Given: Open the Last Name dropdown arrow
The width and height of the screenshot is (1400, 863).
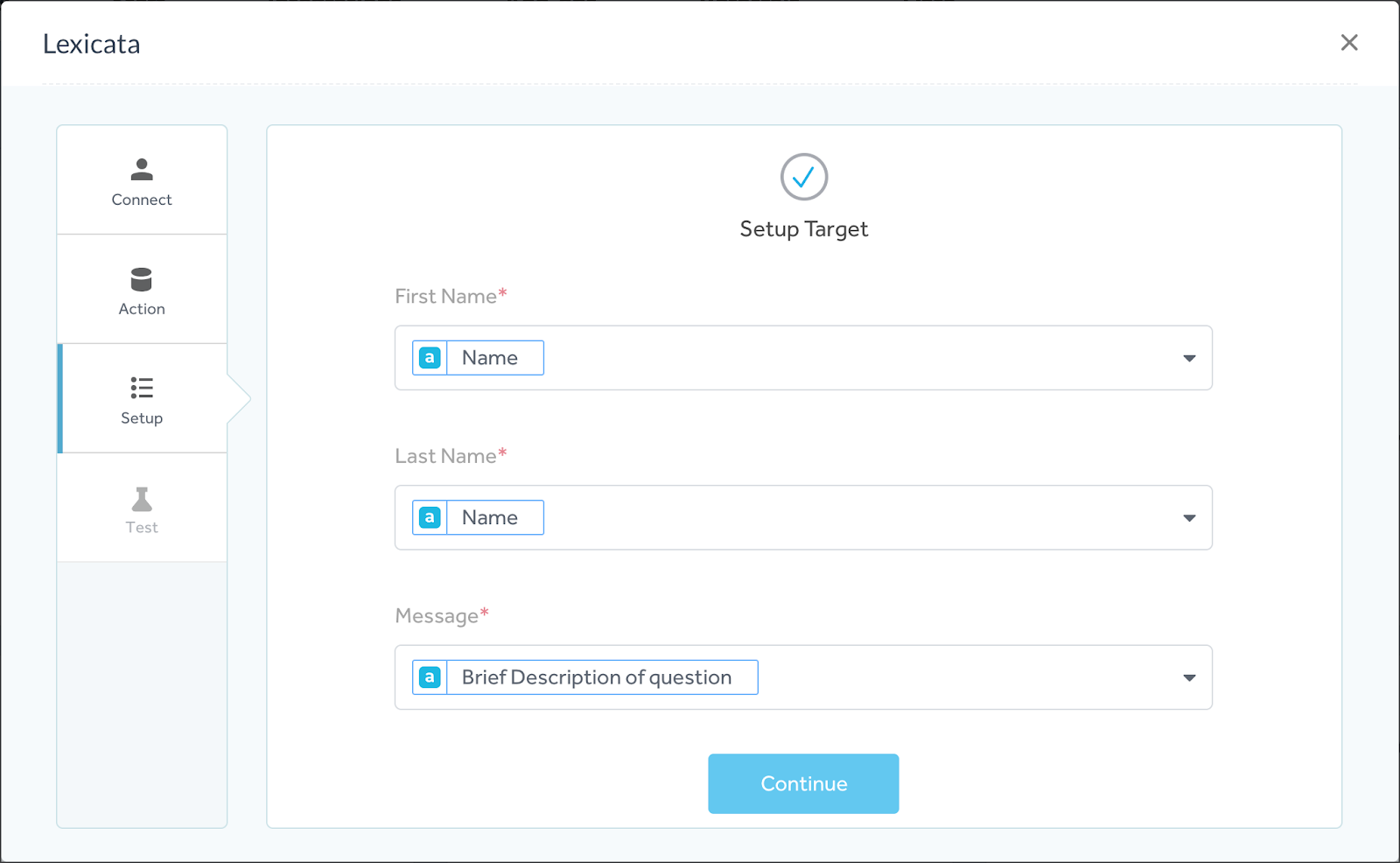Looking at the screenshot, I should point(1189,518).
